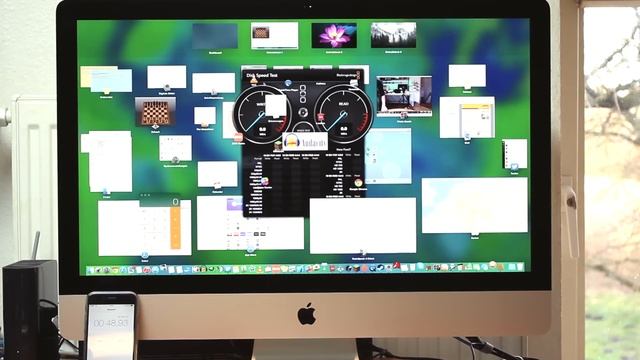Switch to desktop with snowy mountain wallpaper
The image size is (640, 360).
click(393, 36)
